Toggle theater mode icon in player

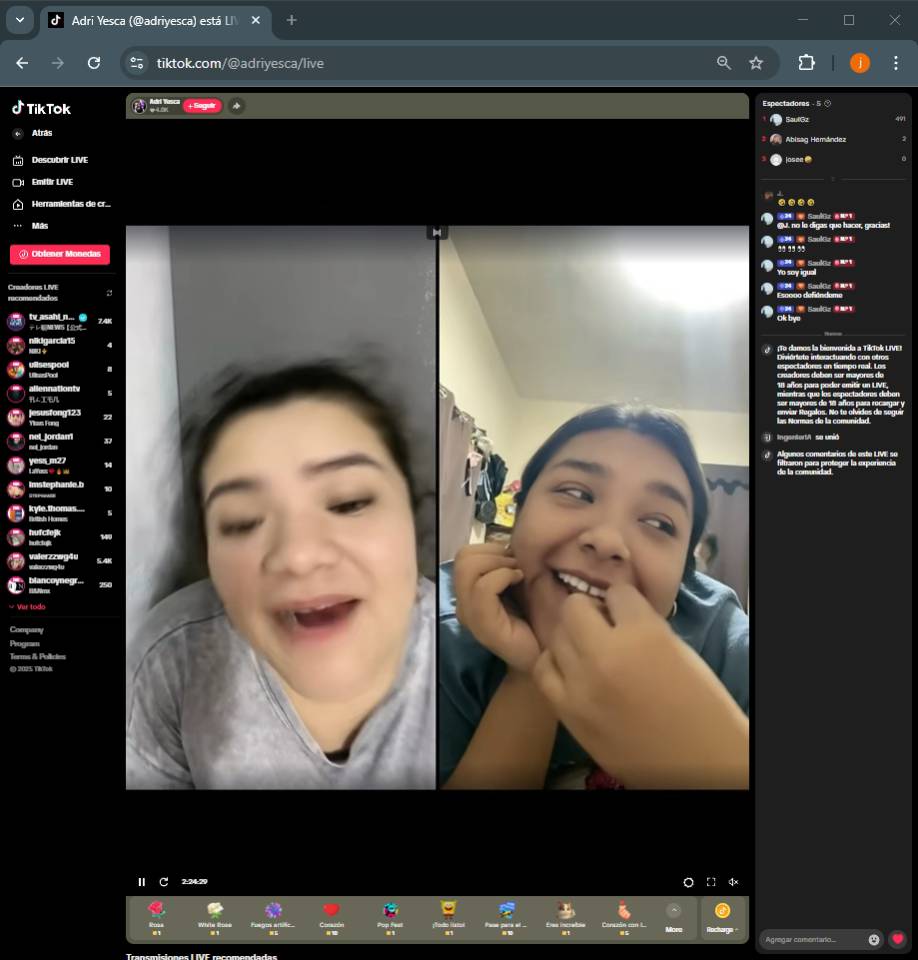point(688,882)
